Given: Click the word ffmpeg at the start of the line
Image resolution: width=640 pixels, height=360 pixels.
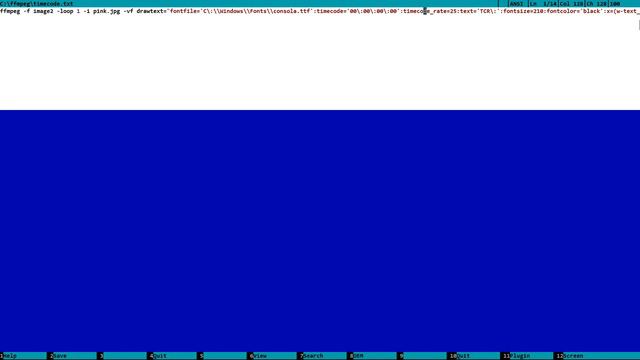Looking at the screenshot, I should tap(10, 11).
